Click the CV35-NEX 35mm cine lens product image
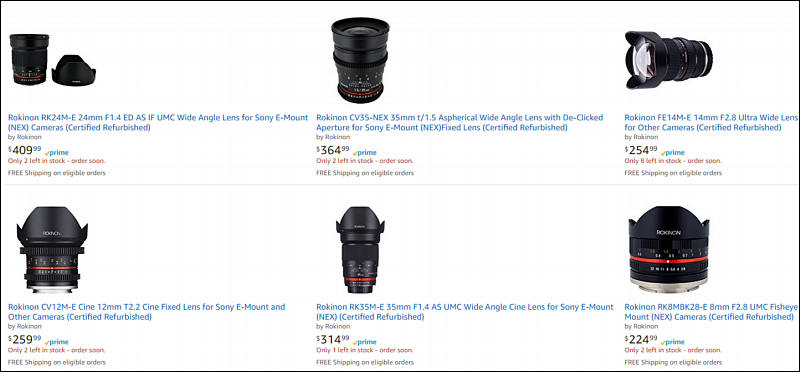 point(360,59)
